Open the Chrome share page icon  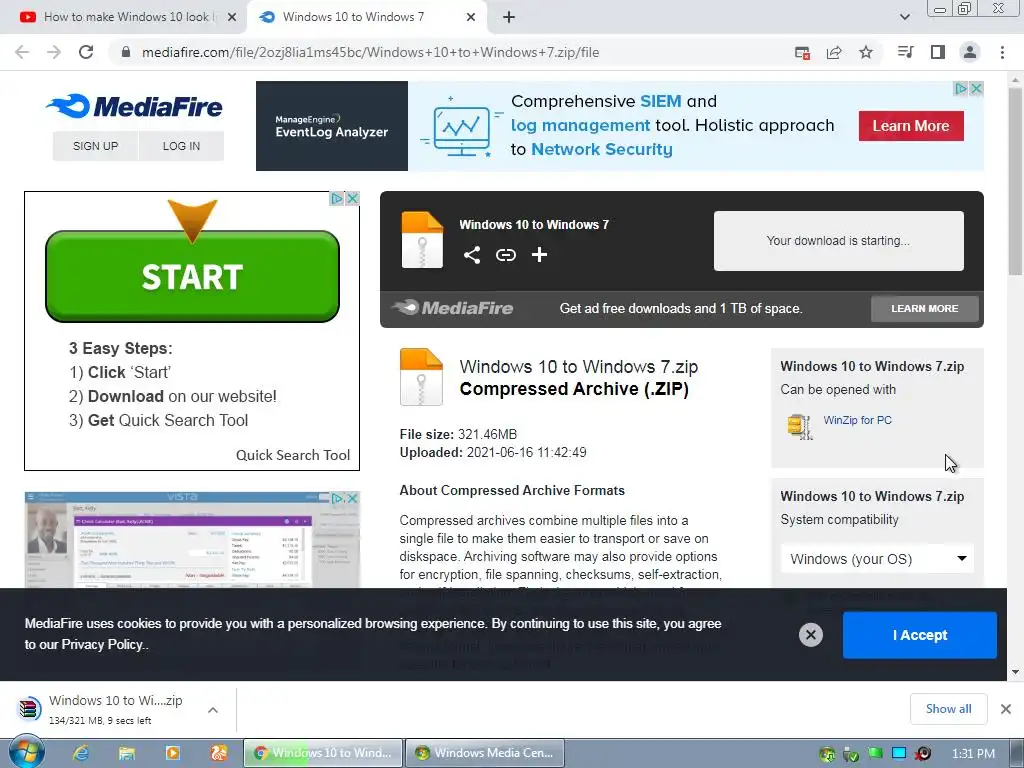834,52
